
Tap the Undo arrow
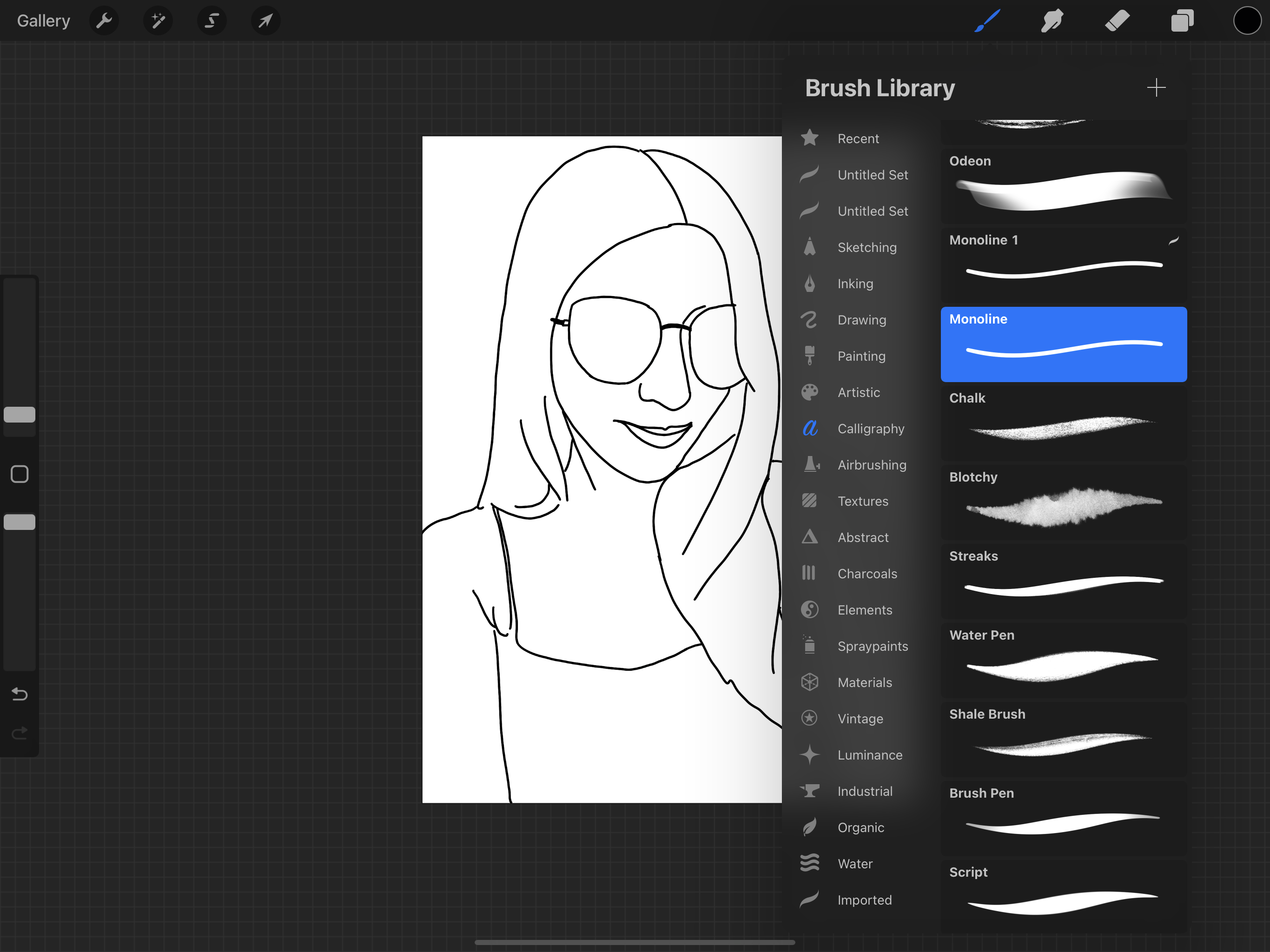coord(20,694)
